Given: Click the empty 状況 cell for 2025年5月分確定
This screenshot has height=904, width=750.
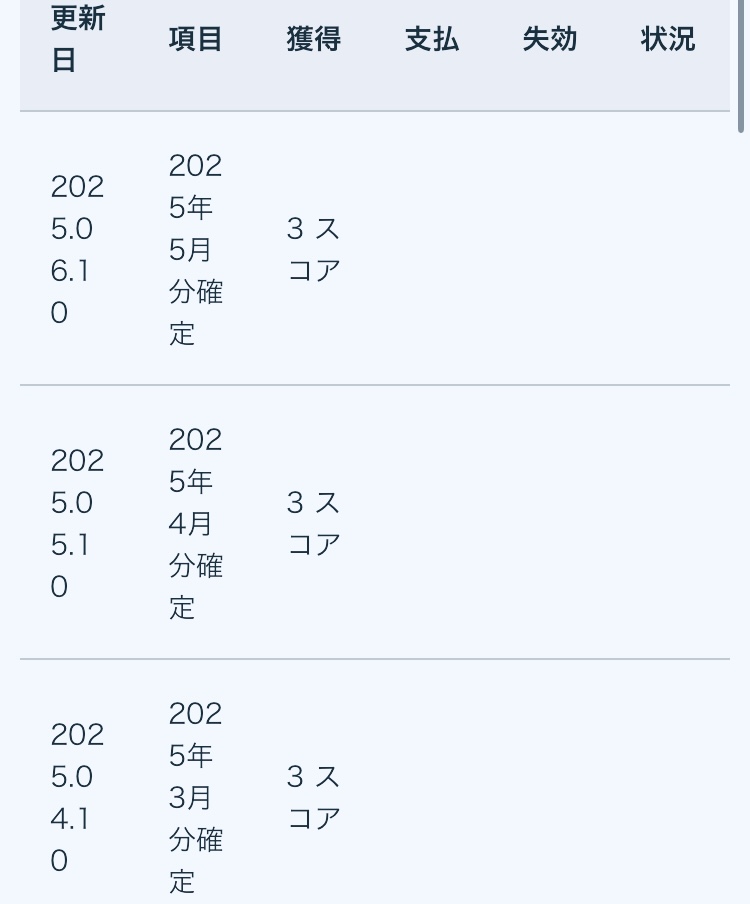Looking at the screenshot, I should 667,249.
